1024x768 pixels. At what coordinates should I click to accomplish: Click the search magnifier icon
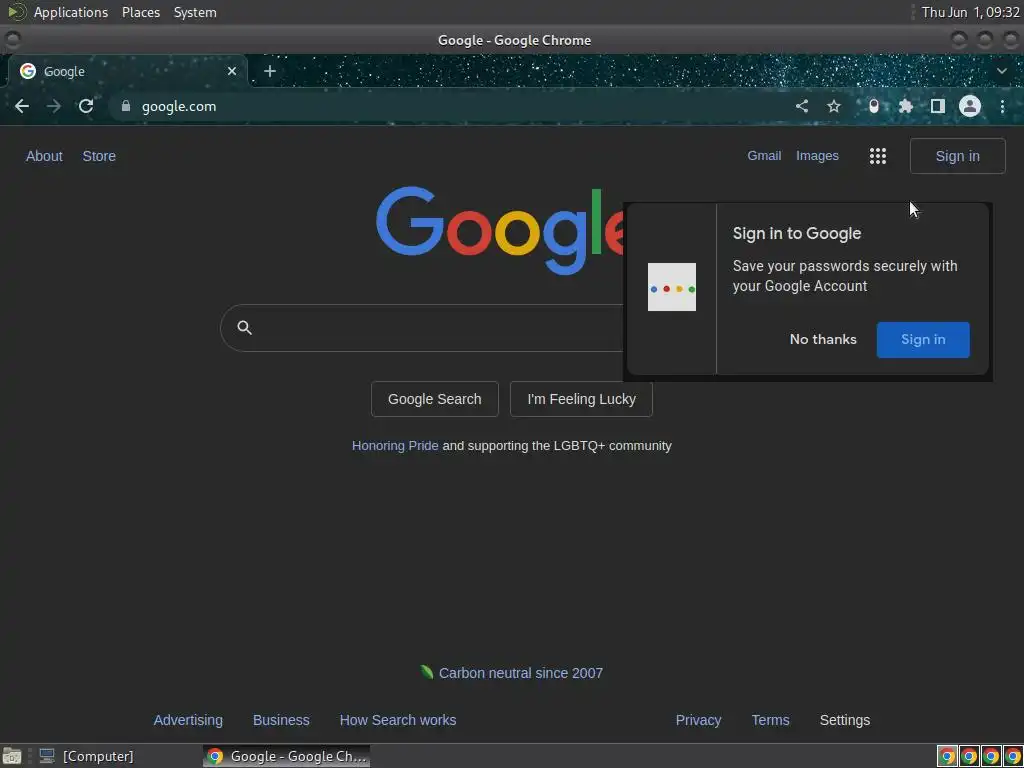pyautogui.click(x=244, y=327)
